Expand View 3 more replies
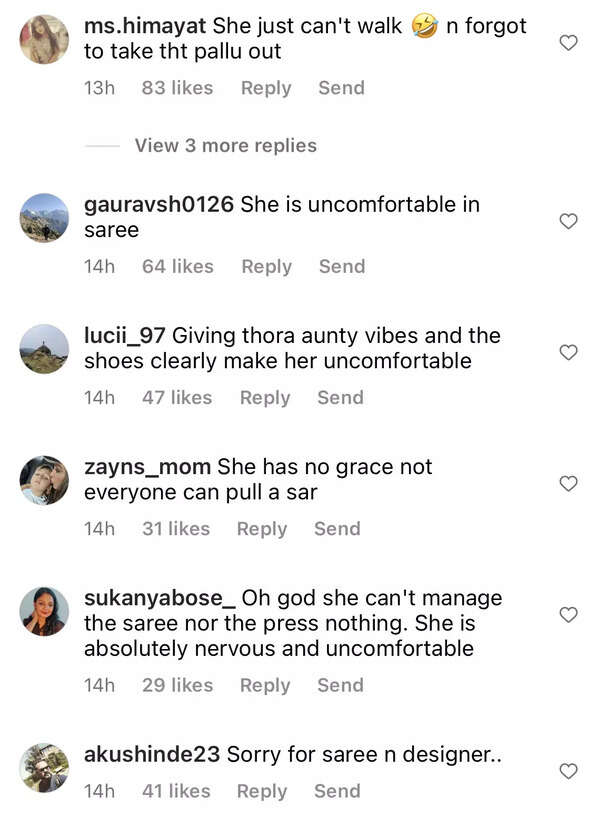 point(225,146)
